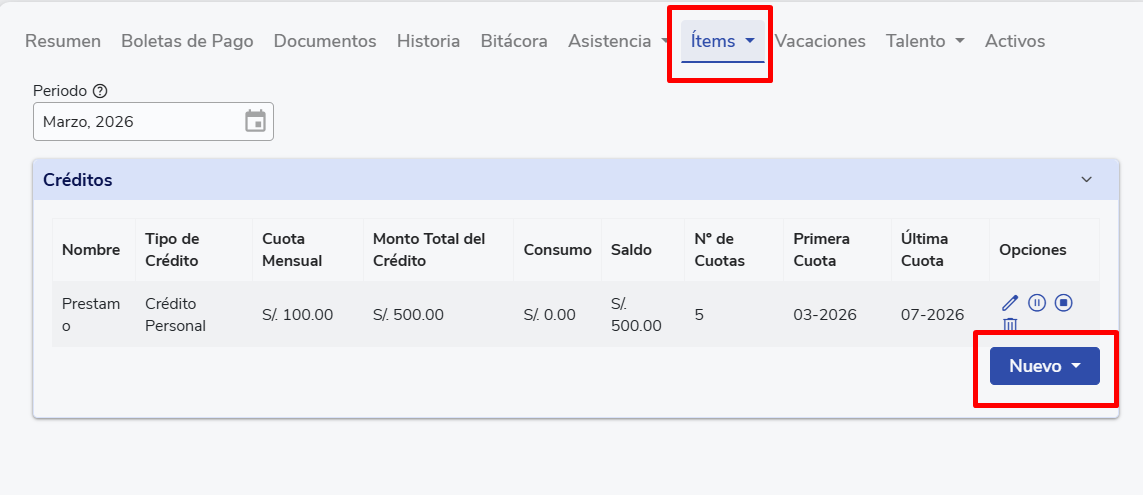Delete the Prestamo credit with trash icon
The height and width of the screenshot is (495, 1143).
pos(1010,324)
